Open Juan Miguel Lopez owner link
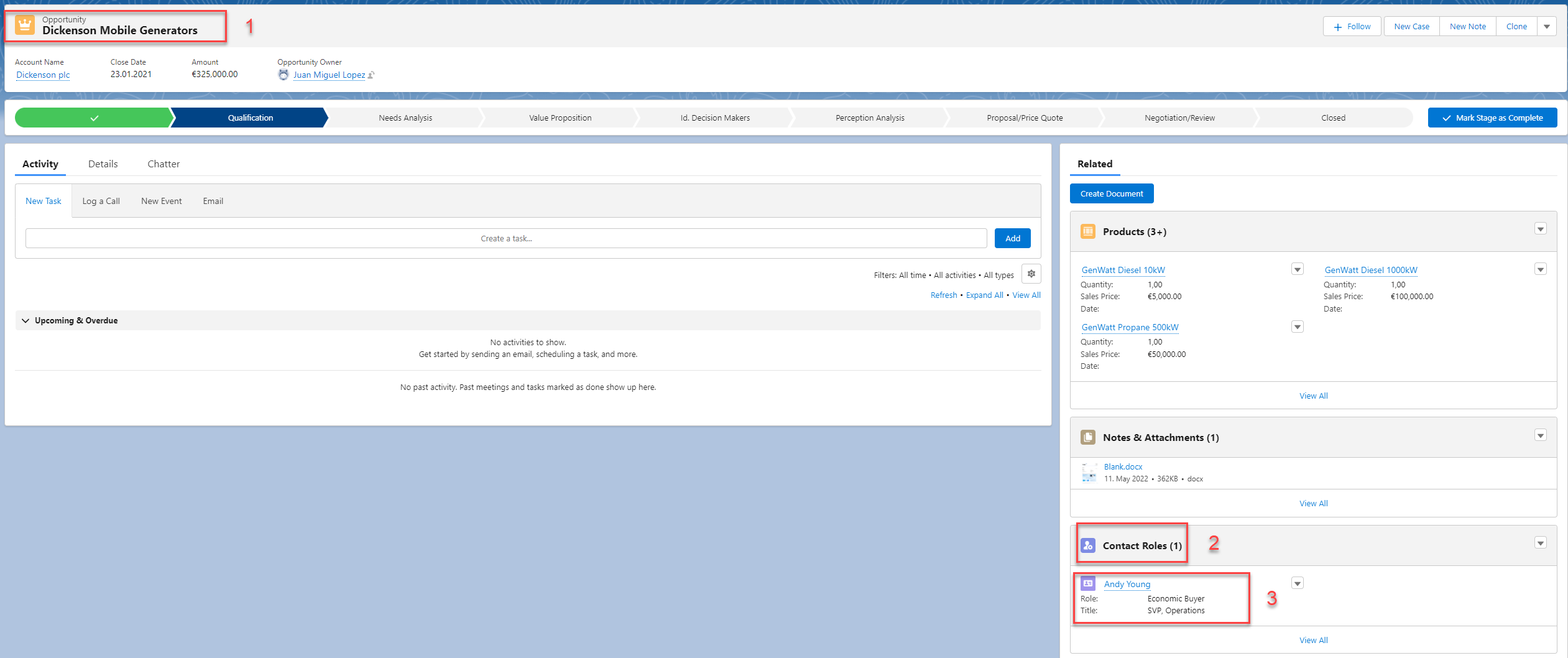This screenshot has height=658, width=1568. click(x=329, y=75)
